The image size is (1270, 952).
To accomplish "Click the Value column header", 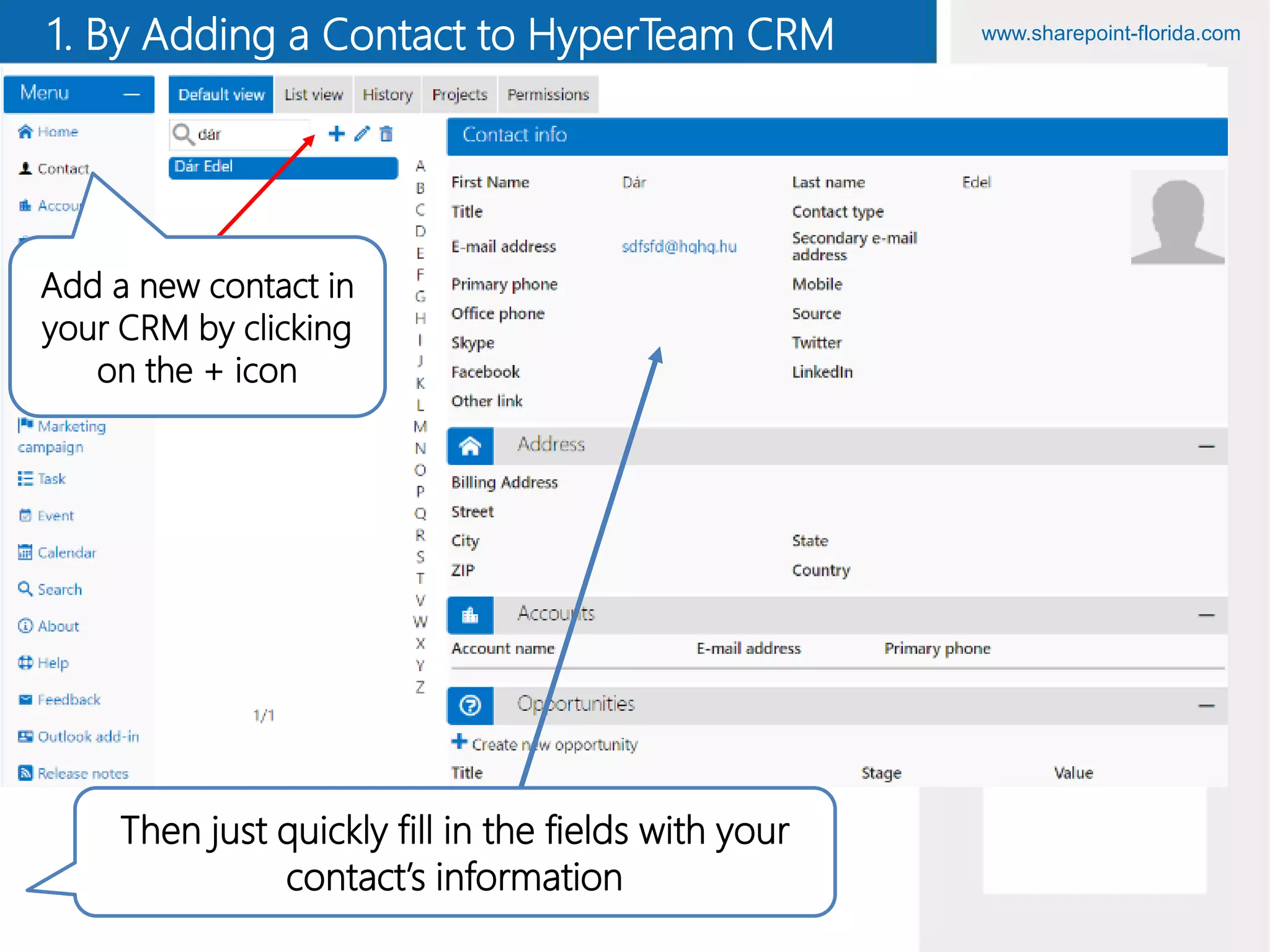I will point(1073,773).
